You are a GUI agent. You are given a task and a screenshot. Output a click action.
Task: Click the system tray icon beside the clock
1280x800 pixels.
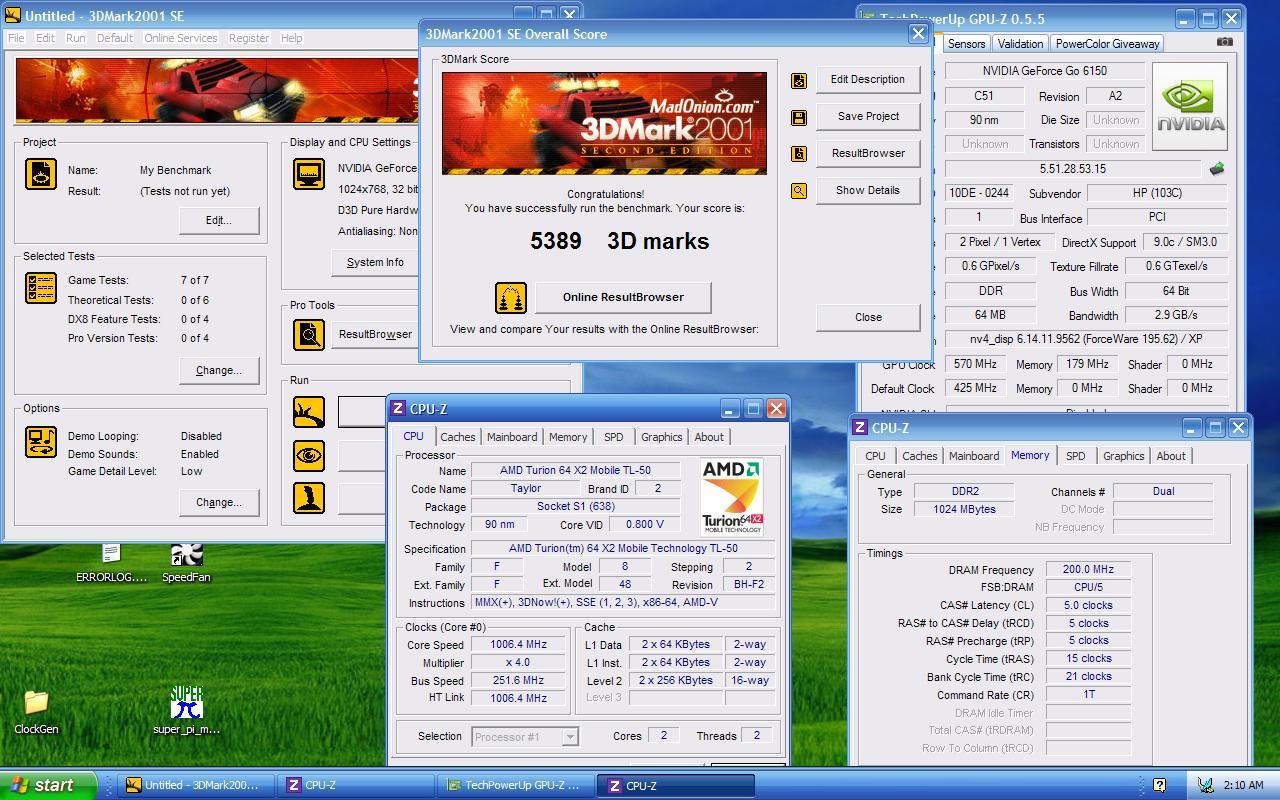pyautogui.click(x=1205, y=785)
